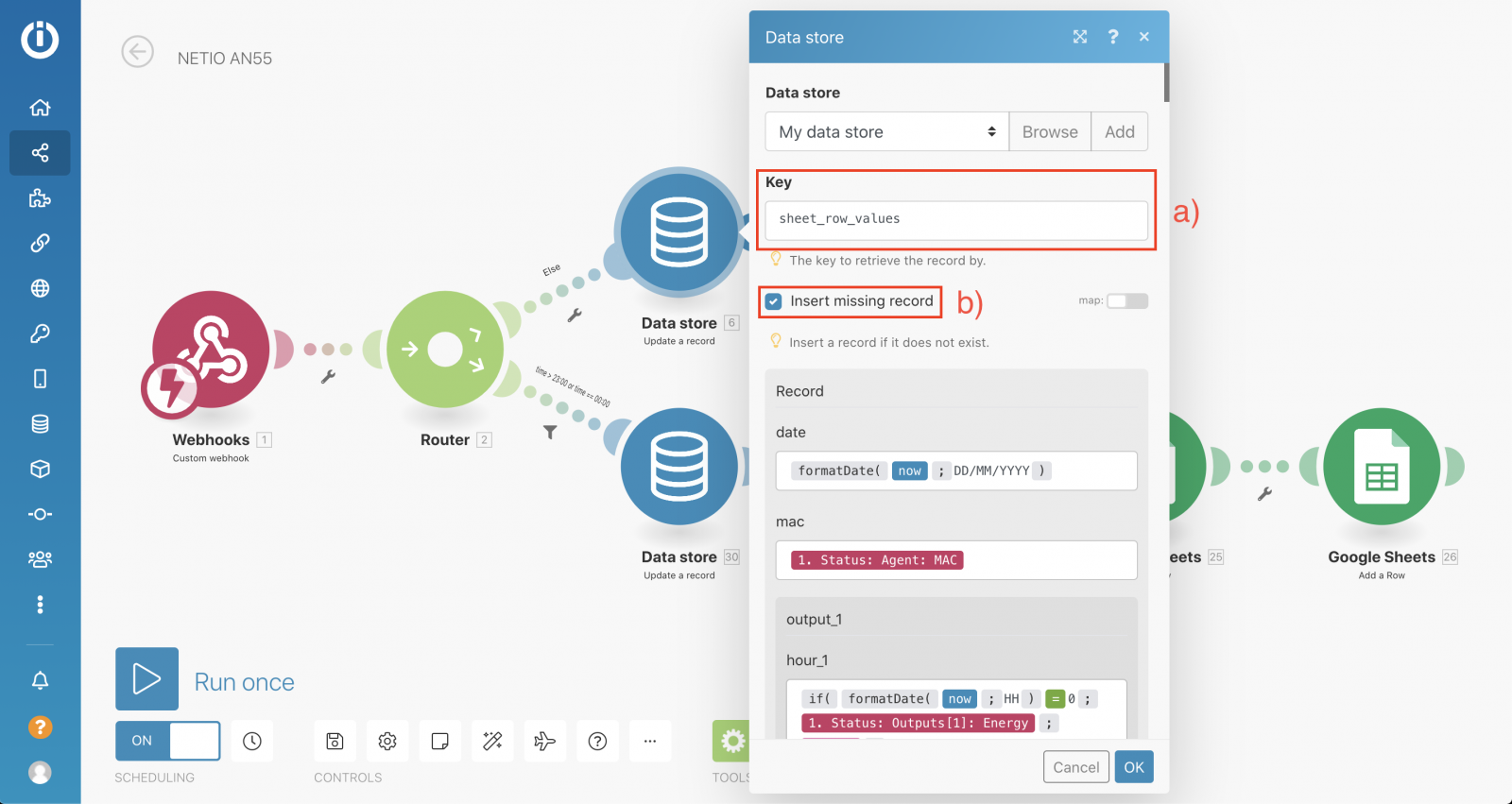Click the hour_1 formula field
Screen dimensions: 1512x804
click(956, 710)
